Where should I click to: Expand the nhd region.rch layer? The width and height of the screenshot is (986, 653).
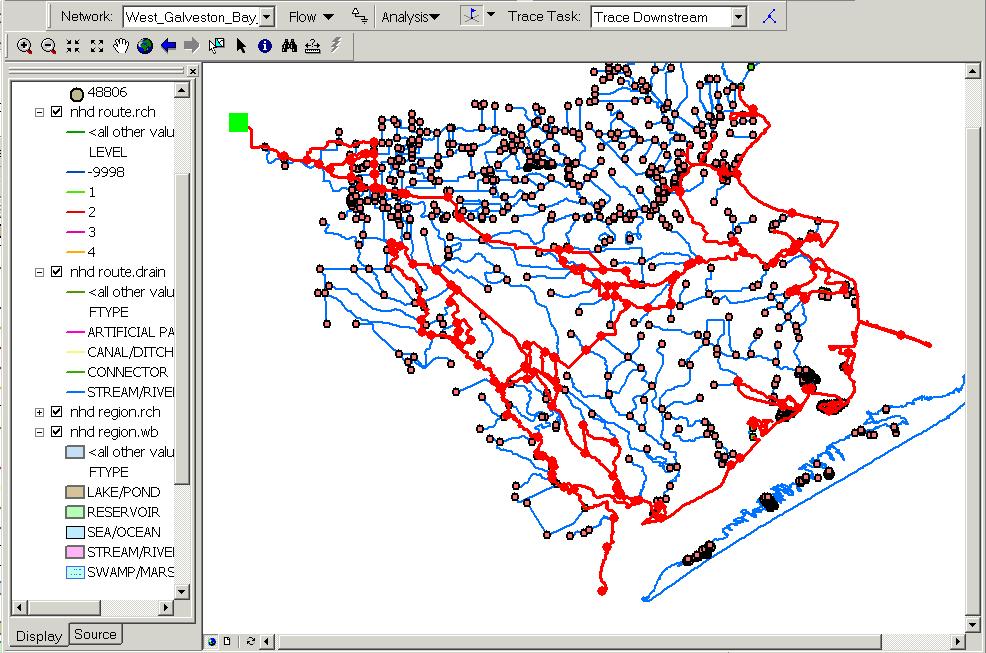(x=40, y=412)
